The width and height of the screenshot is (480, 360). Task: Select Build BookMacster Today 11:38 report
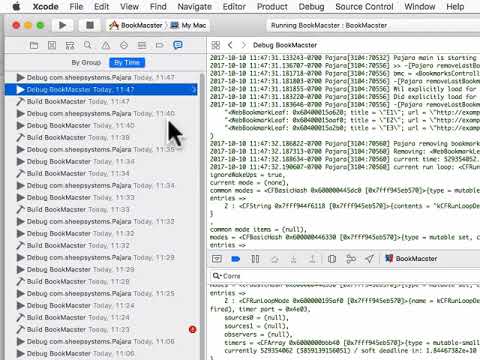[101, 137]
